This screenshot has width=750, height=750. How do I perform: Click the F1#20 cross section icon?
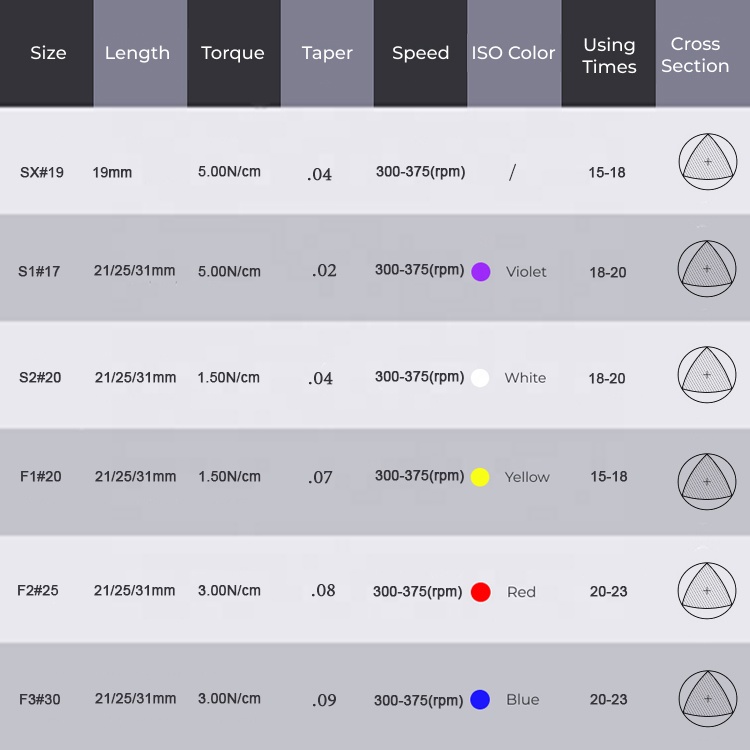(707, 481)
